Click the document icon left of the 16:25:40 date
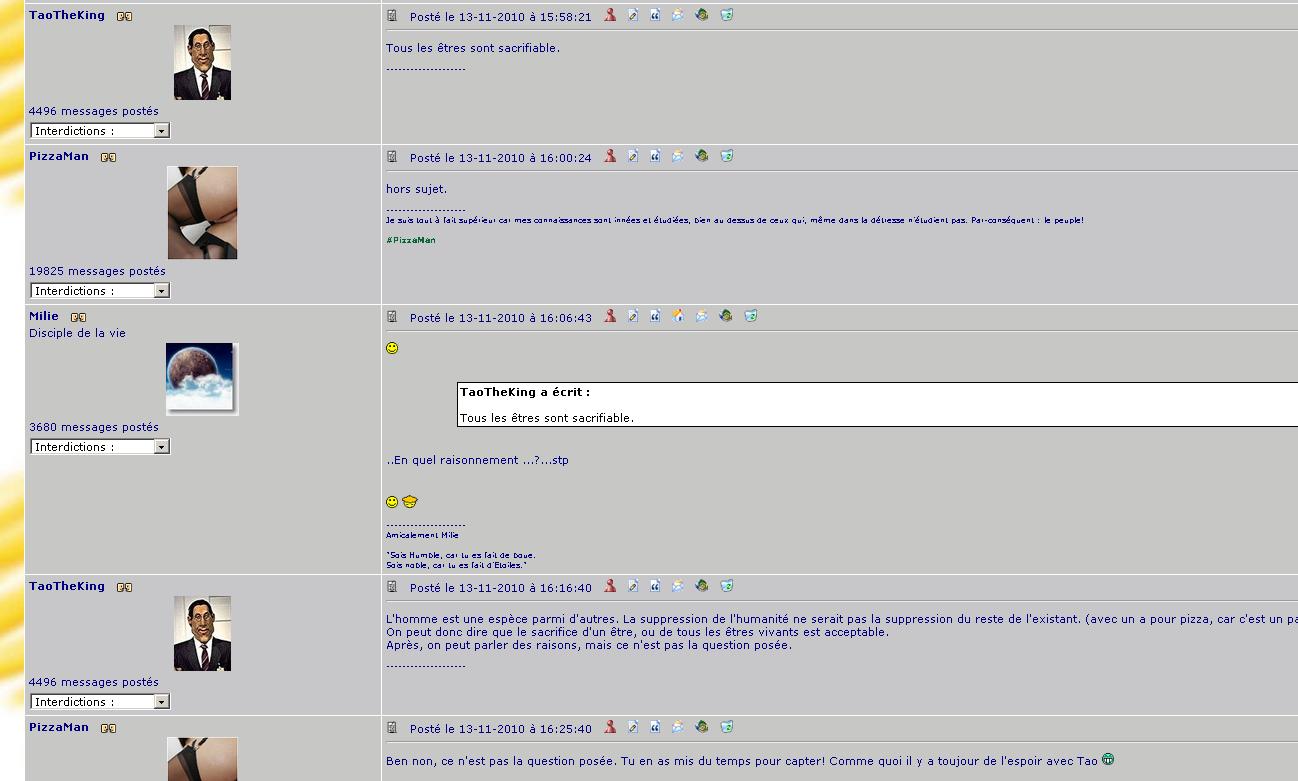 (392, 728)
